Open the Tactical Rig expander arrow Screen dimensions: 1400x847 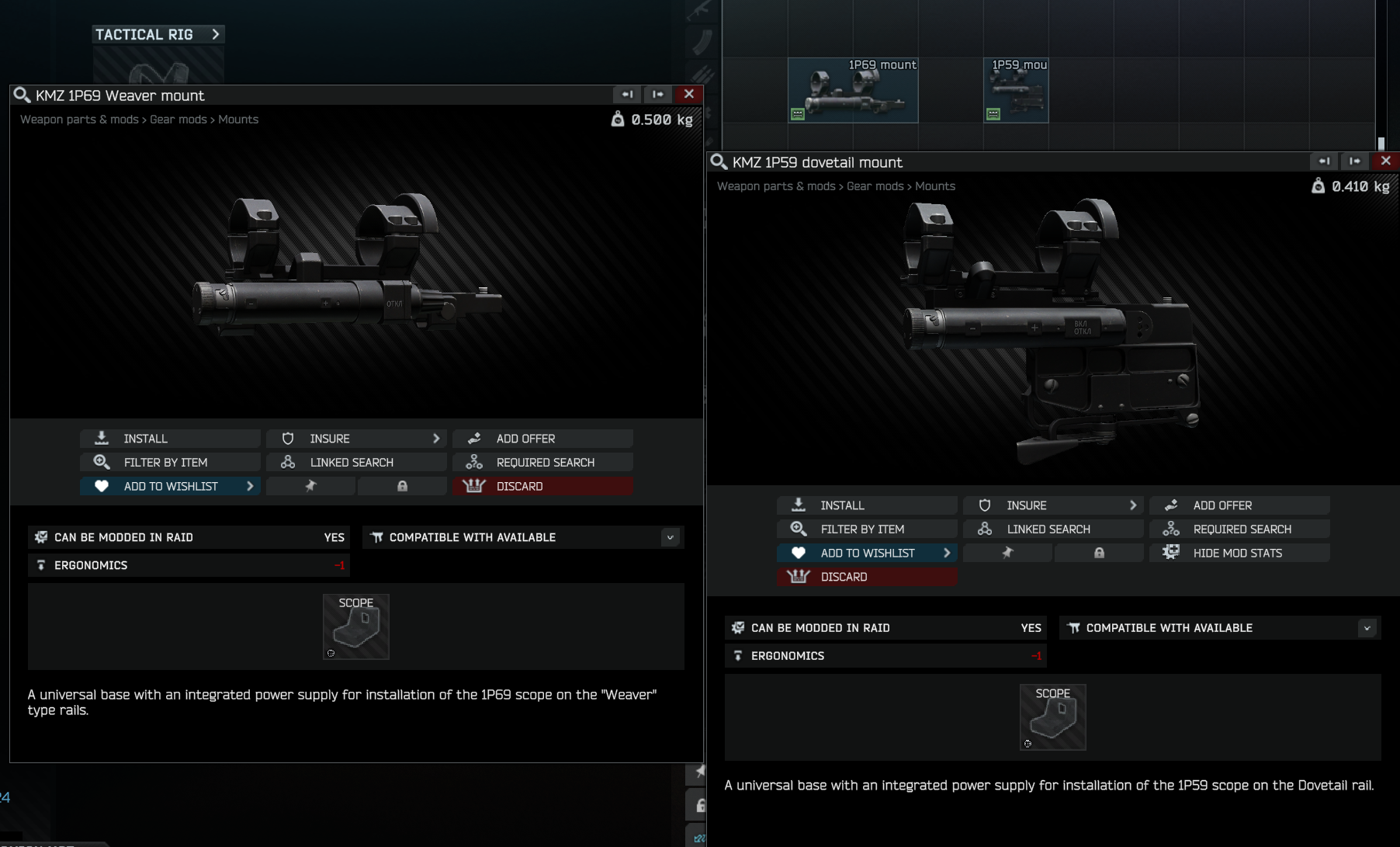(x=216, y=34)
